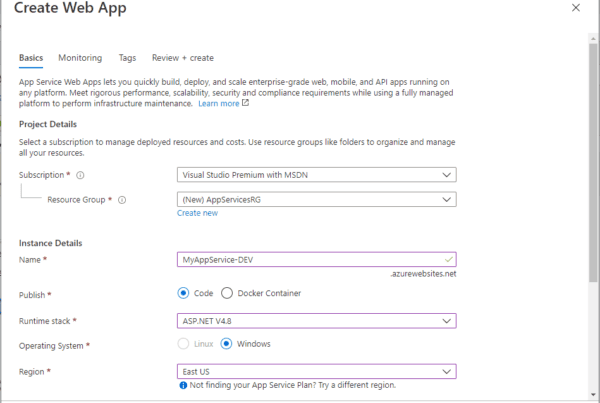Expand the Resource Group dropdown
600x403 pixels.
316,199
